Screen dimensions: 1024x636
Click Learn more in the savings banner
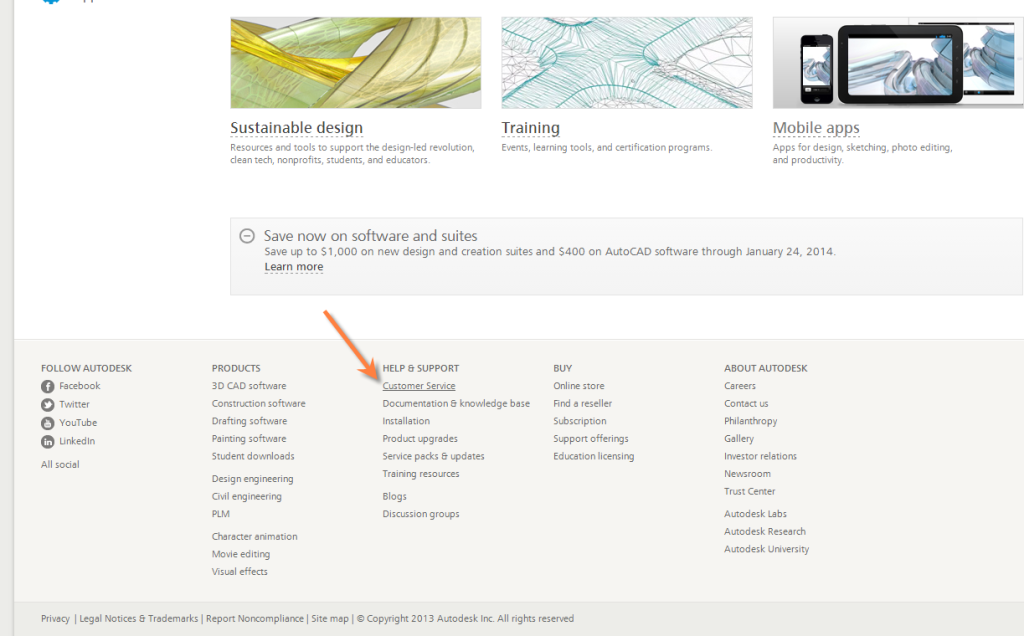coord(294,266)
